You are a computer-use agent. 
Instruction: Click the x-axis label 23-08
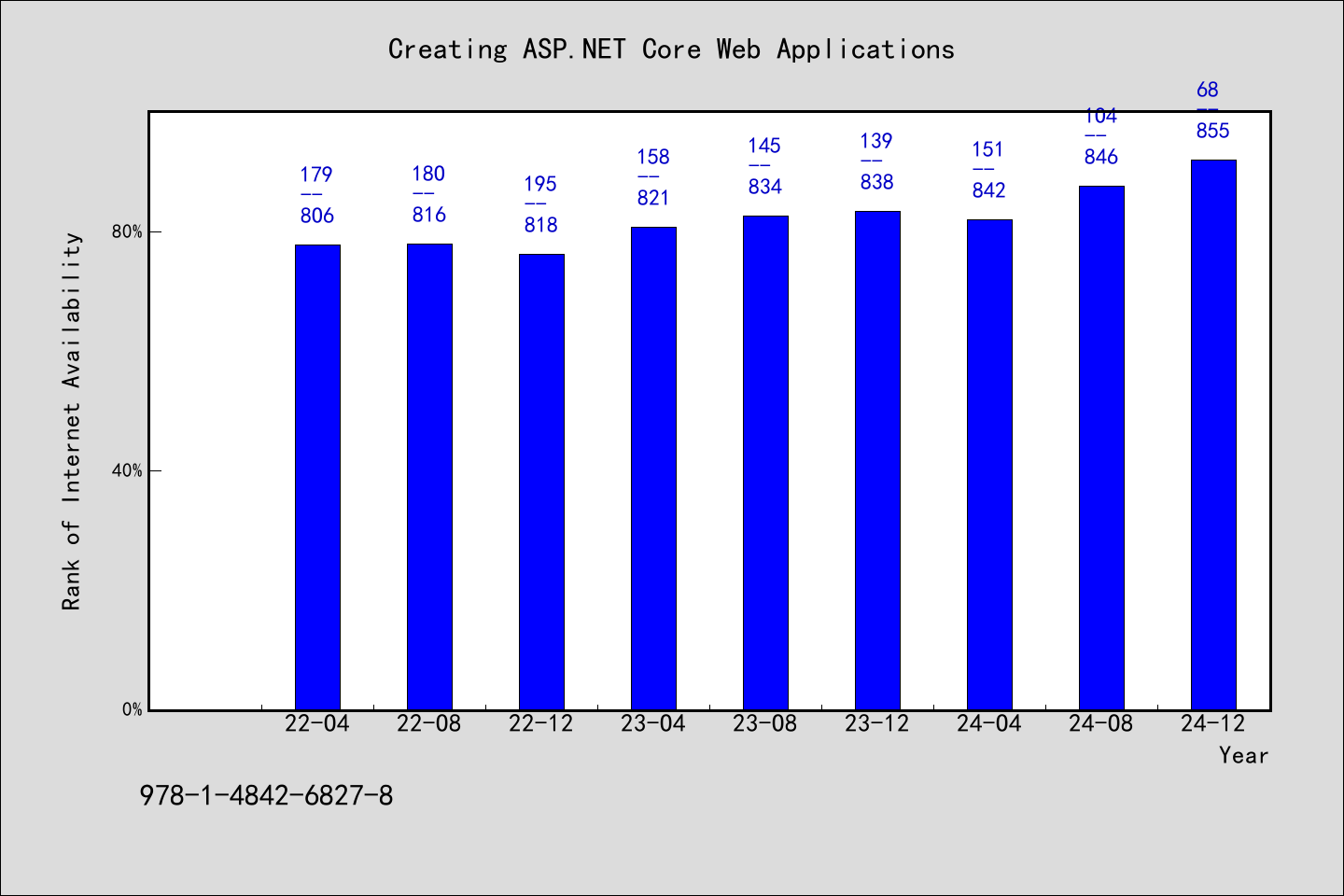pos(765,723)
